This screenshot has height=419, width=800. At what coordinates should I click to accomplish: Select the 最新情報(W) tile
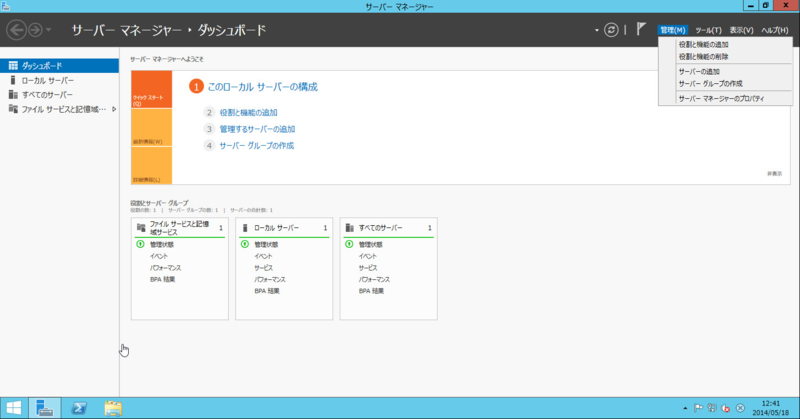coord(152,128)
